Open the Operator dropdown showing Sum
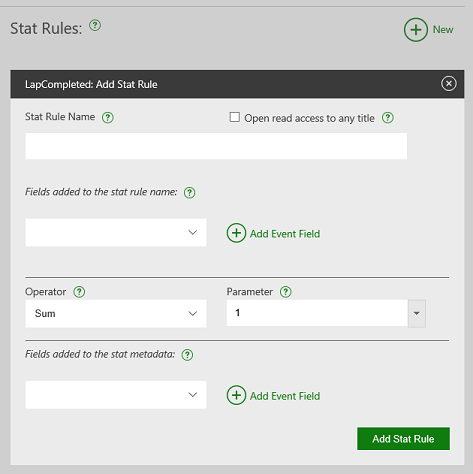The height and width of the screenshot is (474, 473). point(116,313)
